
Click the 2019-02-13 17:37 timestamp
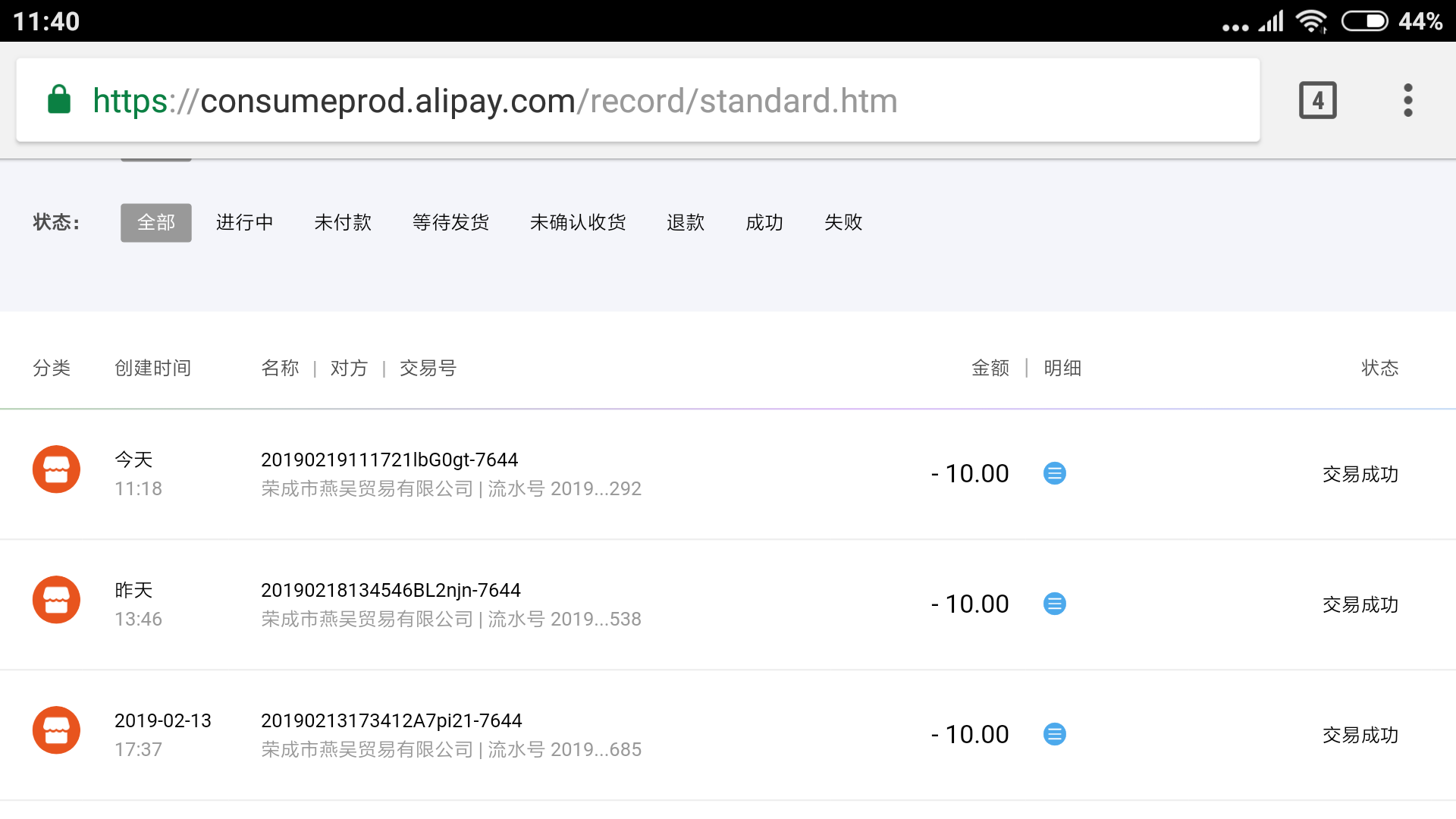click(162, 735)
